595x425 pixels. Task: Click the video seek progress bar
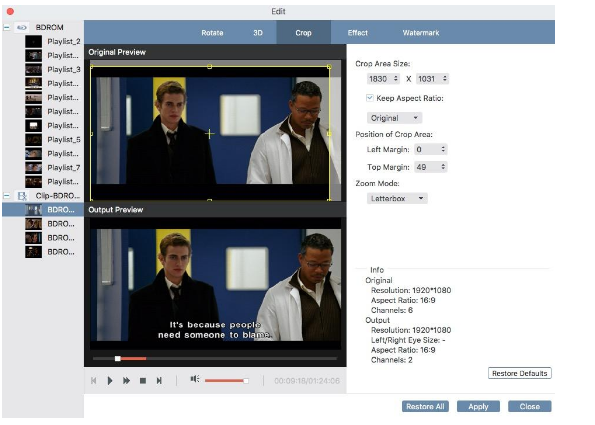(x=214, y=358)
